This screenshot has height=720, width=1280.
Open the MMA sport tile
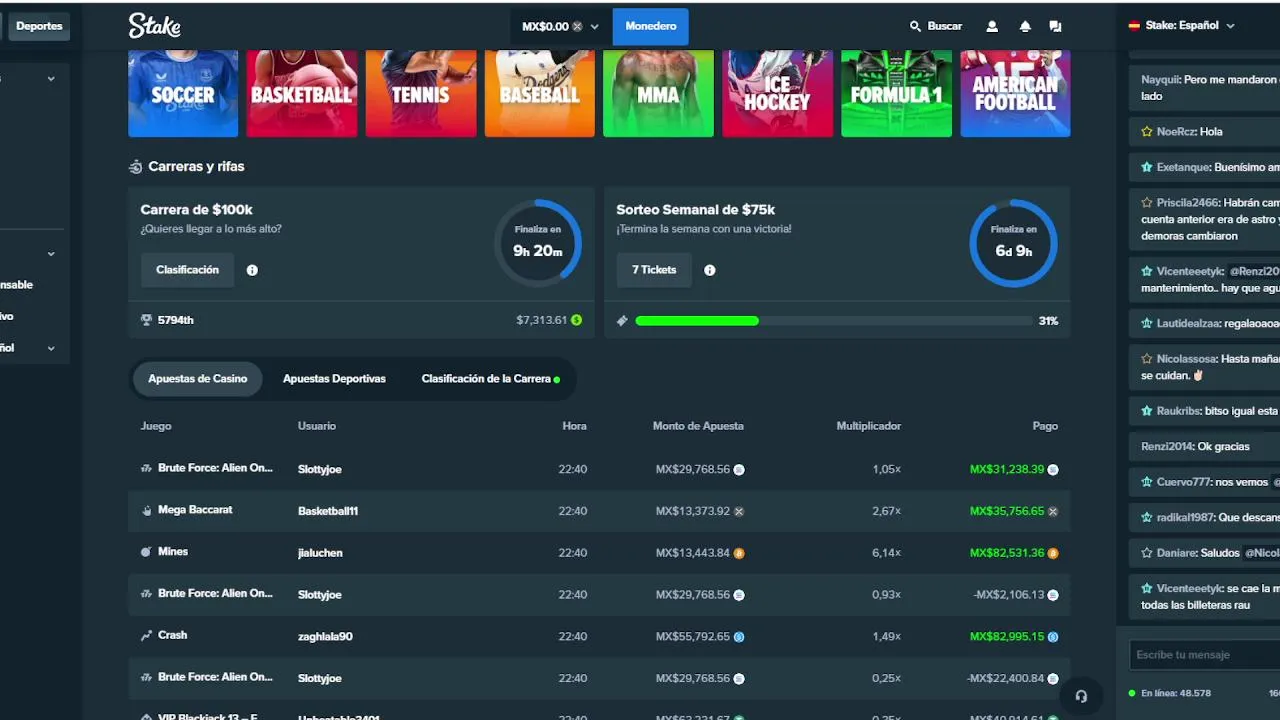point(658,93)
